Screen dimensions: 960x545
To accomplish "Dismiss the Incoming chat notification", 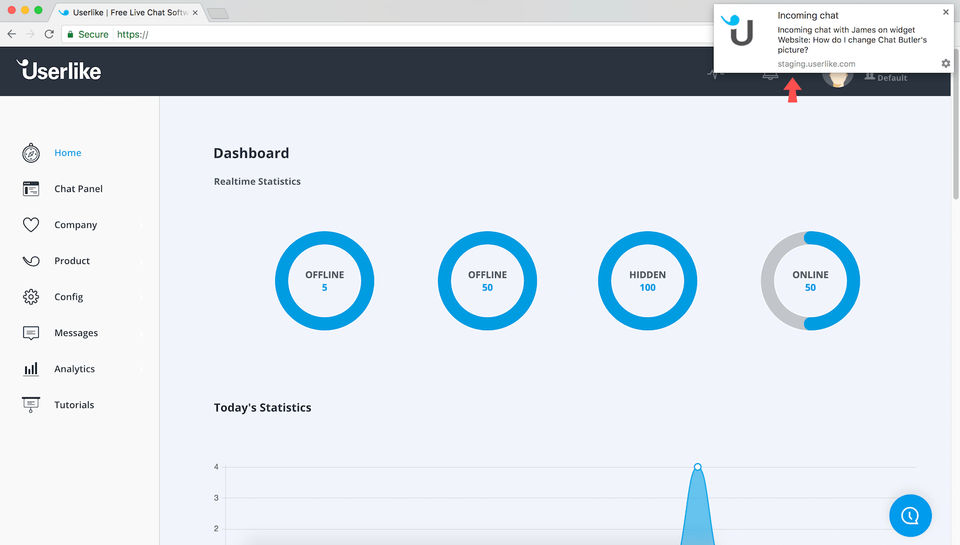I will click(946, 12).
